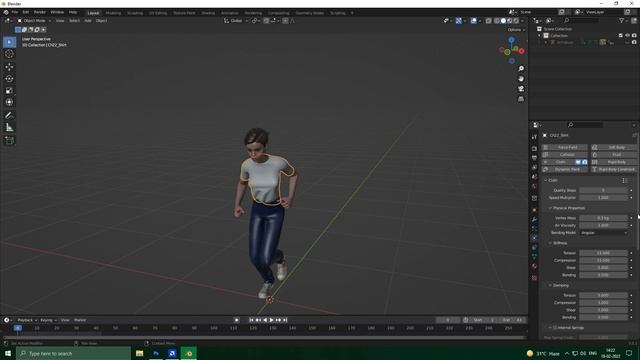
Task: Toggle Collection exclude checkbox in outliner
Action: coord(621,36)
